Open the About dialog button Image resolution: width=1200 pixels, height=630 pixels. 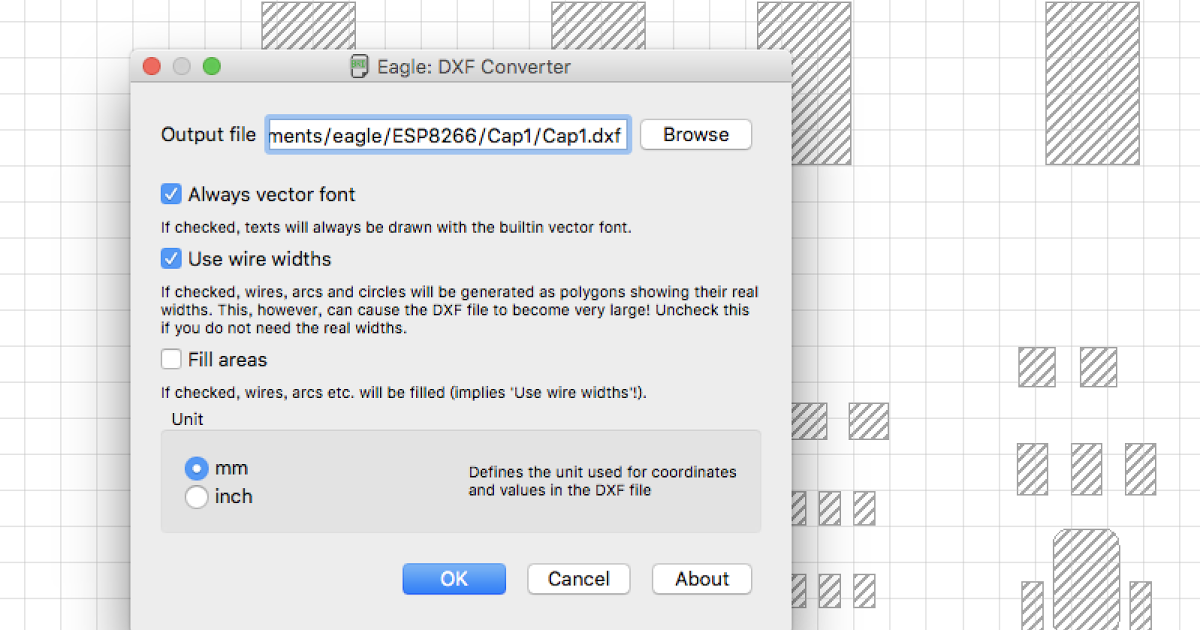(x=702, y=579)
